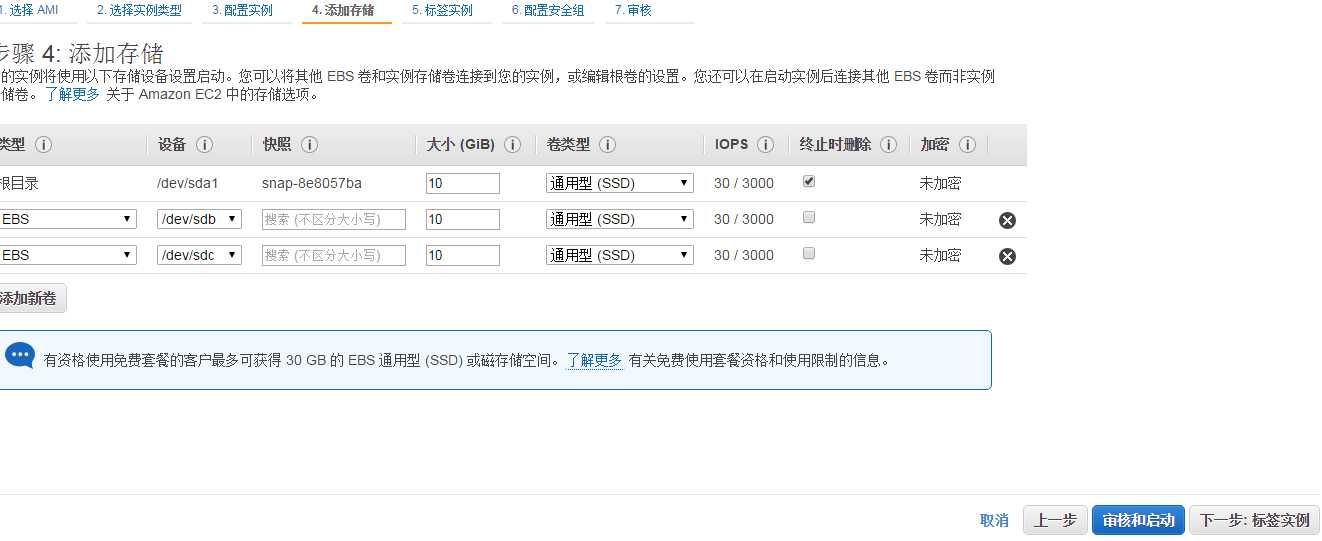Click info icon next to 快照 header

309,145
